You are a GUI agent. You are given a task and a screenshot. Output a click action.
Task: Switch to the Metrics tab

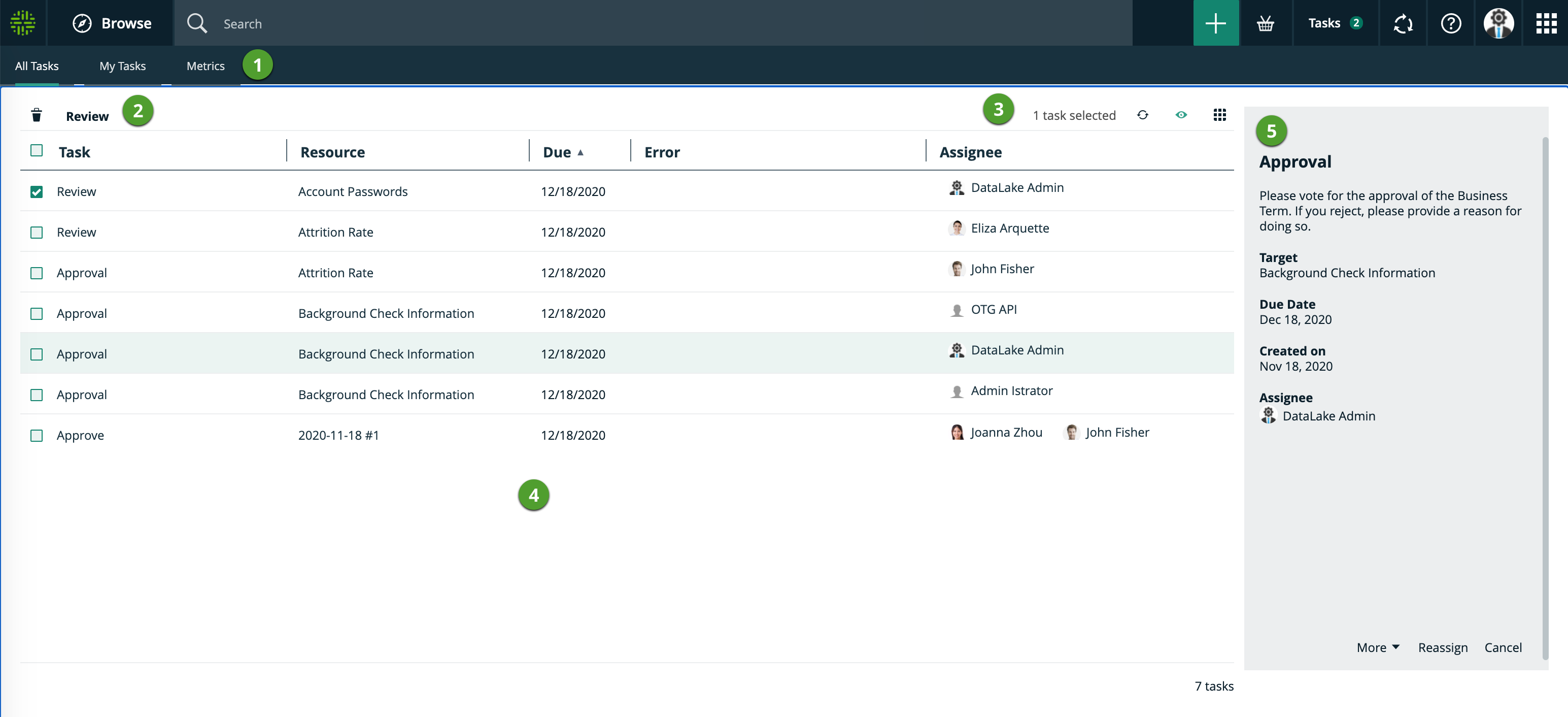[x=205, y=66]
